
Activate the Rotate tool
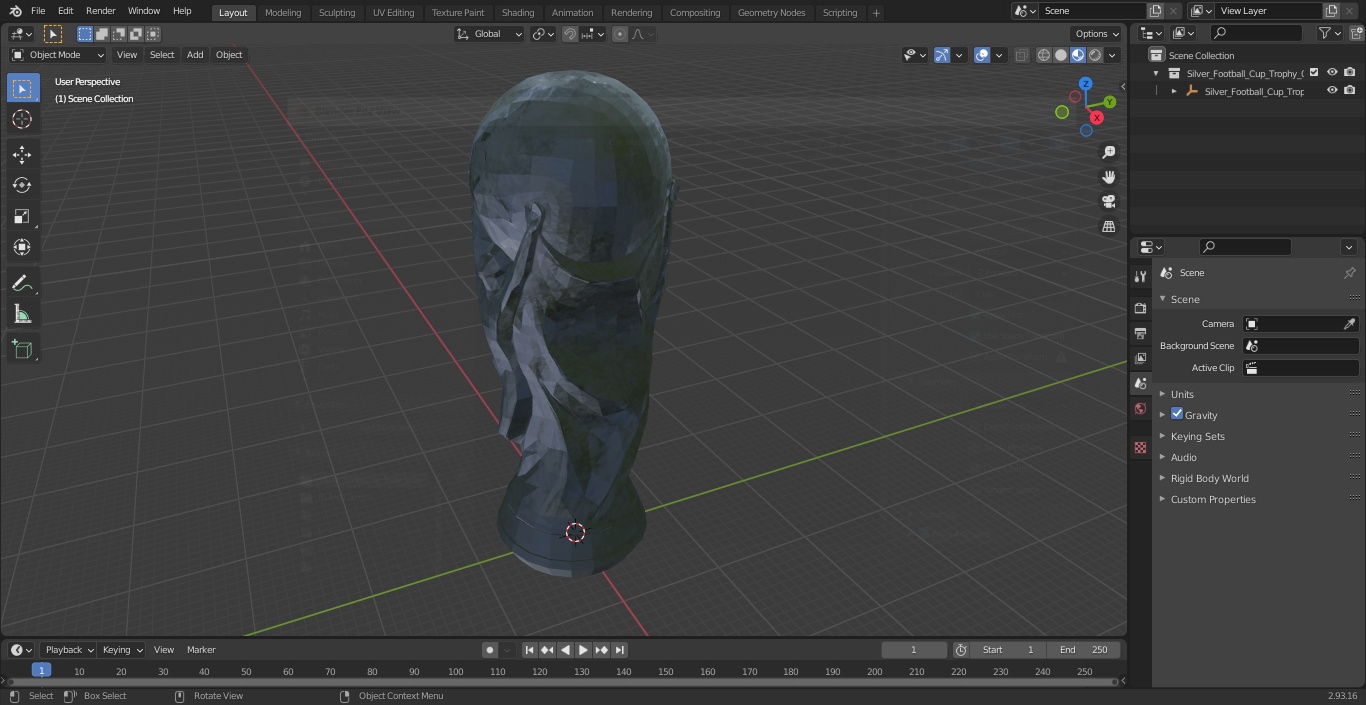[x=22, y=185]
